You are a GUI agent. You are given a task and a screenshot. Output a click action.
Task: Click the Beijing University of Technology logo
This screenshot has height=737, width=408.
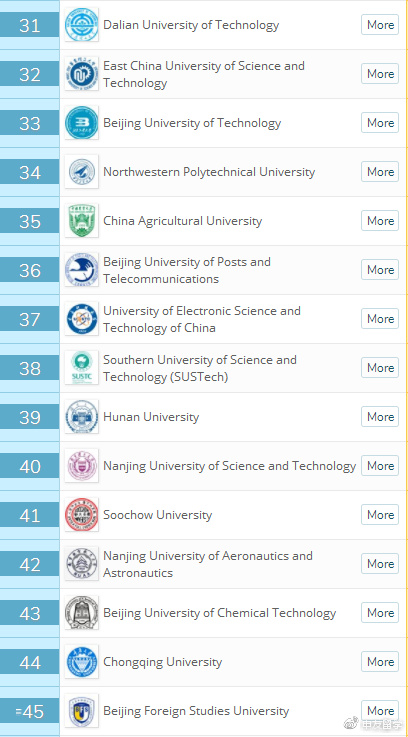click(x=82, y=123)
